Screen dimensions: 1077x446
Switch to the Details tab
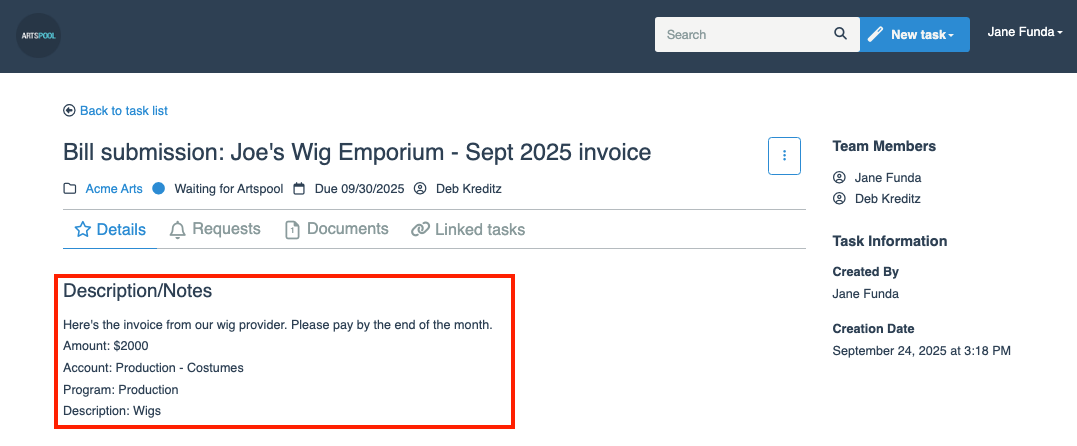pos(110,230)
